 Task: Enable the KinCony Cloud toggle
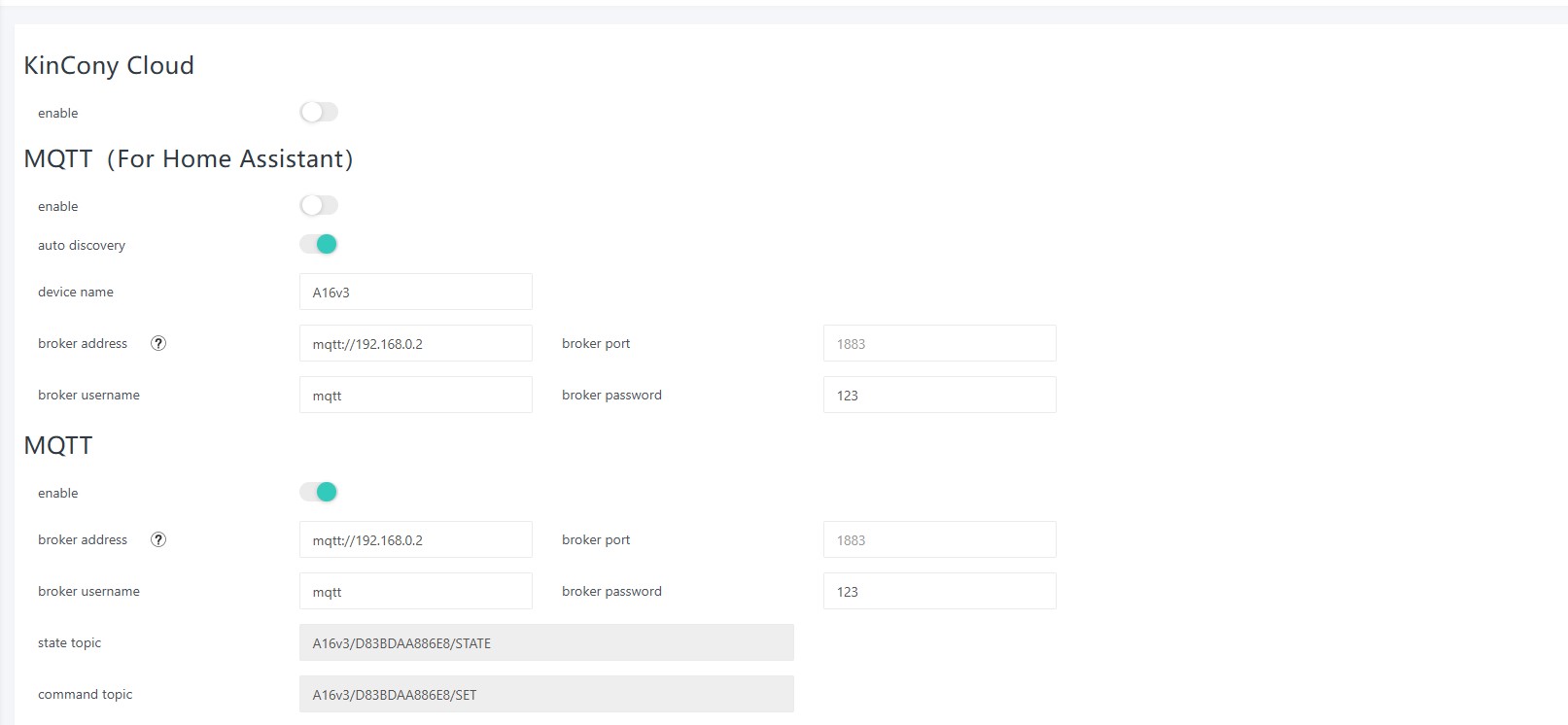click(x=319, y=113)
